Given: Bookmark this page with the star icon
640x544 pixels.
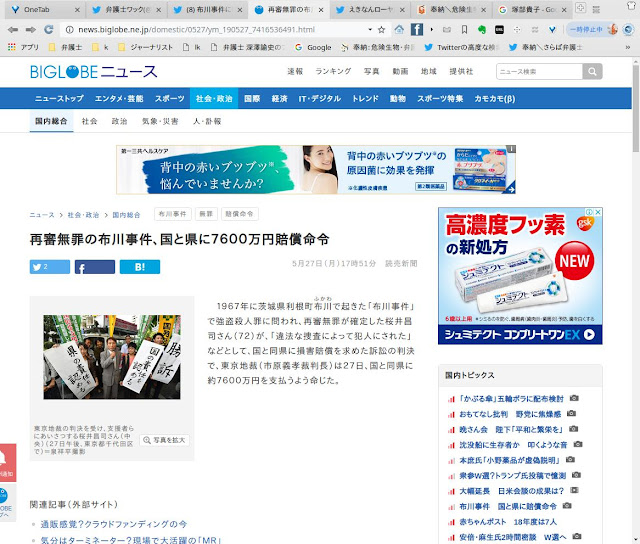Looking at the screenshot, I should 381,29.
